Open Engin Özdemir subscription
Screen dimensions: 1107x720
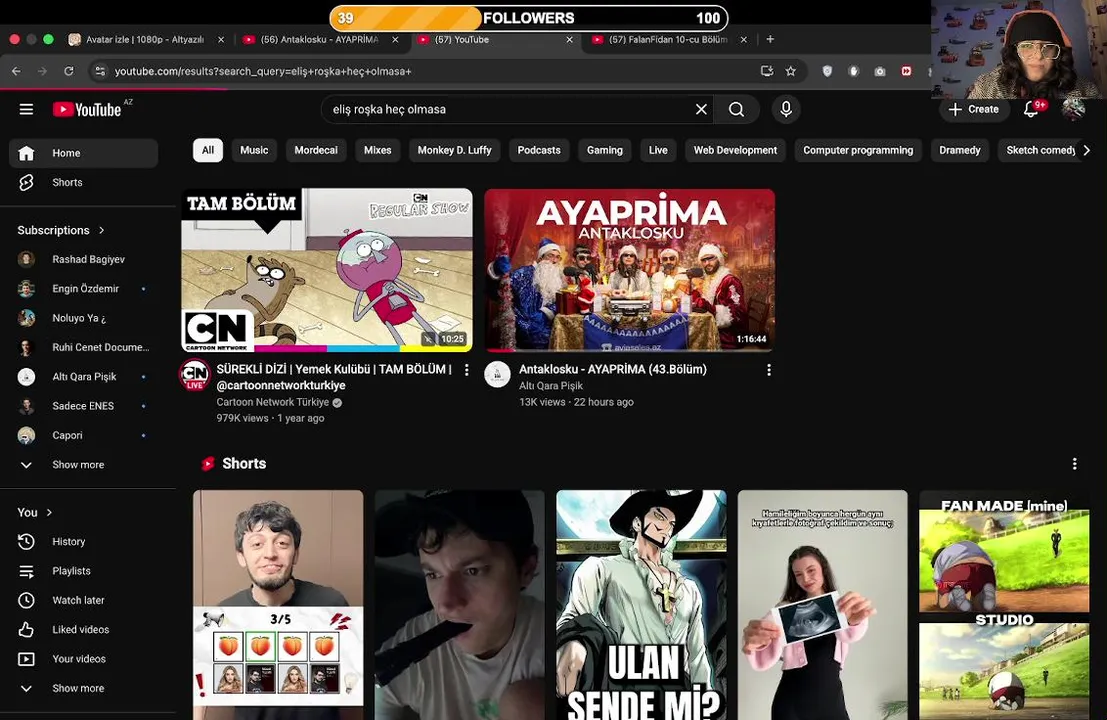pos(83,289)
